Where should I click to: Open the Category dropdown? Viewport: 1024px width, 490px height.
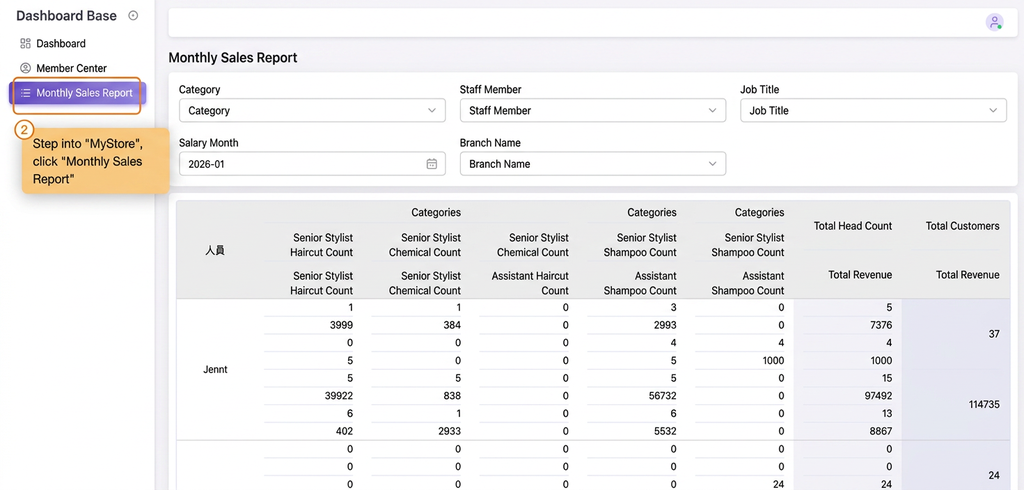[x=312, y=110]
